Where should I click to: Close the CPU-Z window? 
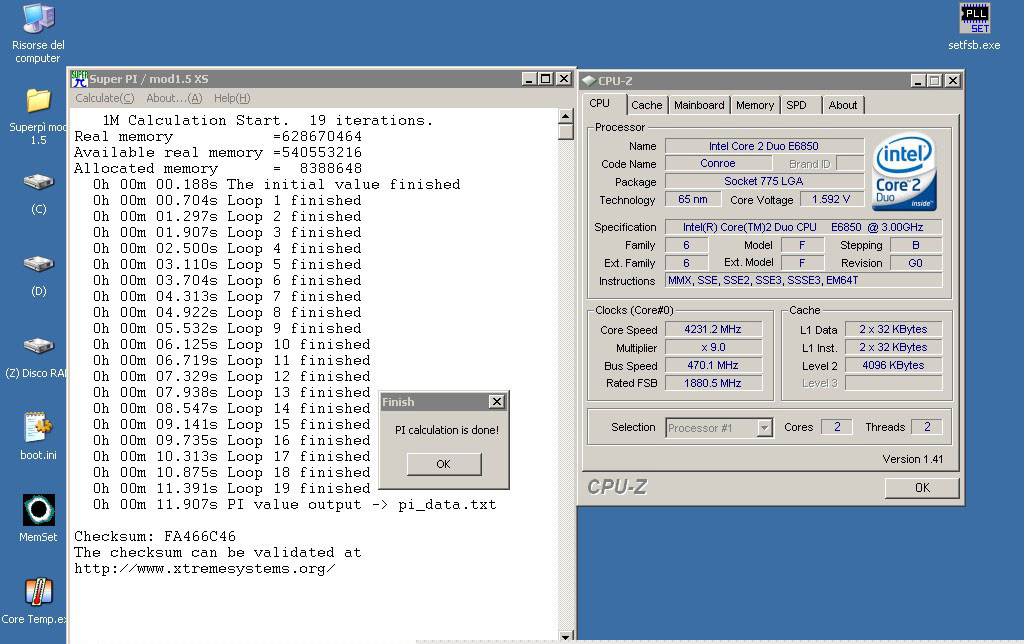953,80
